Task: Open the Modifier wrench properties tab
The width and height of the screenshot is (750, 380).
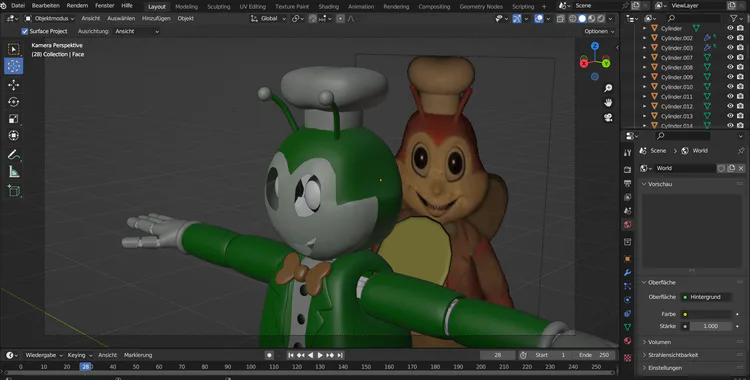Action: pos(628,273)
